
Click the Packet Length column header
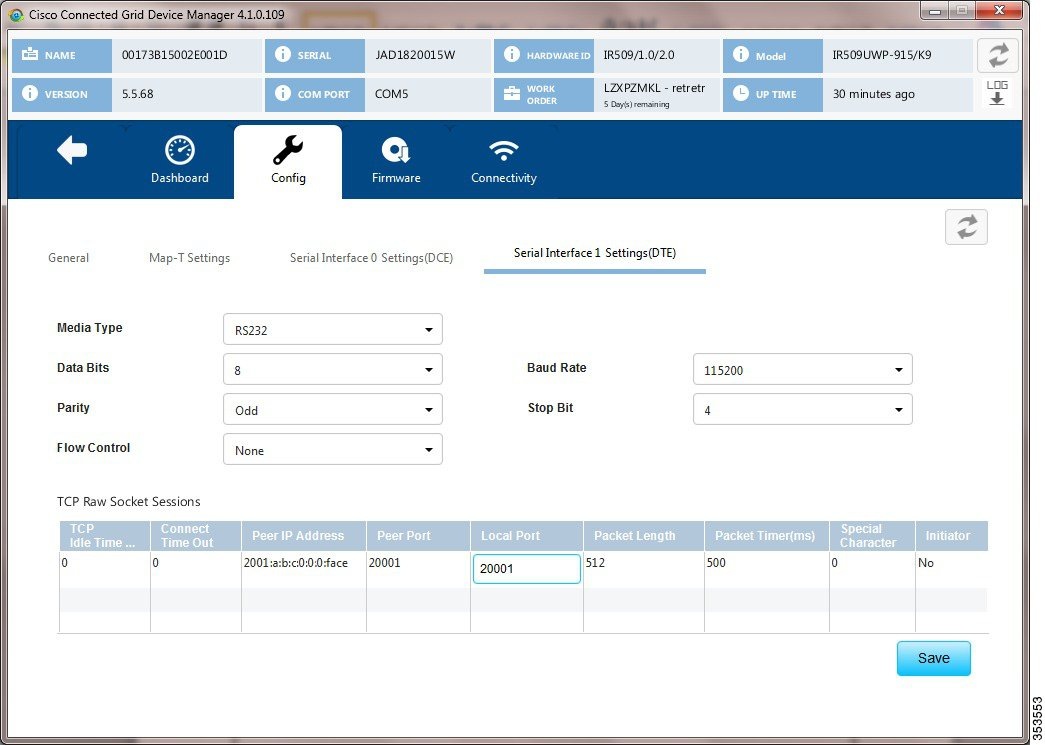(x=644, y=536)
